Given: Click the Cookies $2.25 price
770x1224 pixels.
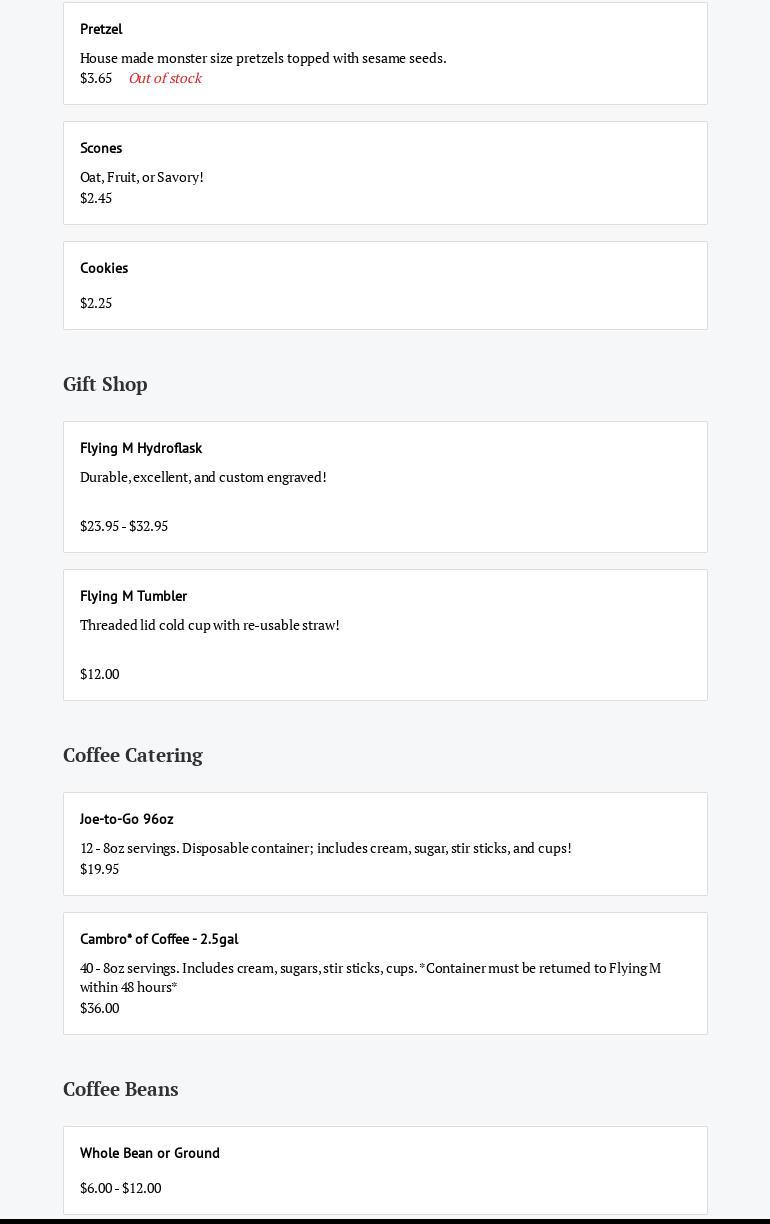Looking at the screenshot, I should 96,303.
